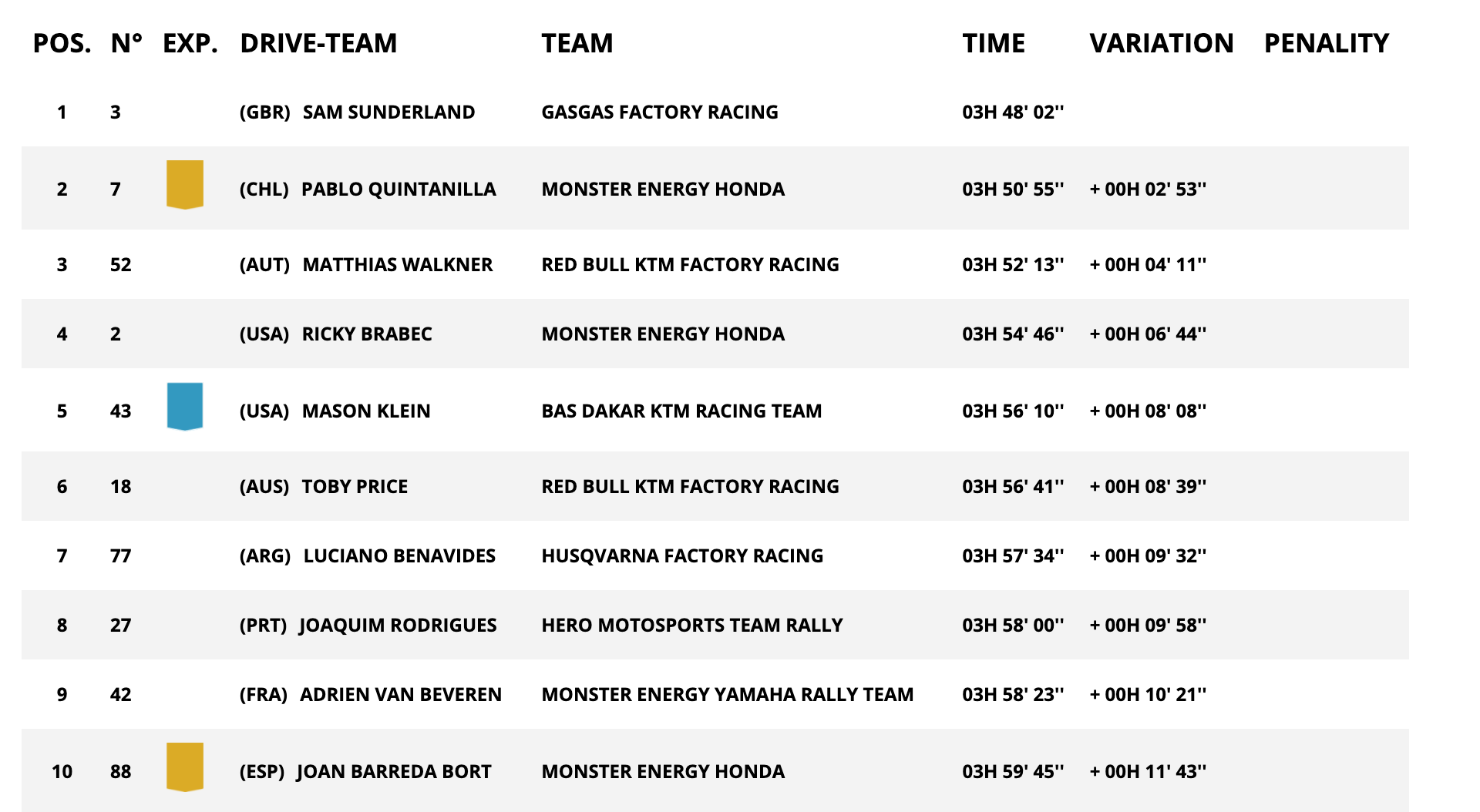Click the PENALITY column header
Image resolution: width=1480 pixels, height=812 pixels.
pyautogui.click(x=1327, y=43)
